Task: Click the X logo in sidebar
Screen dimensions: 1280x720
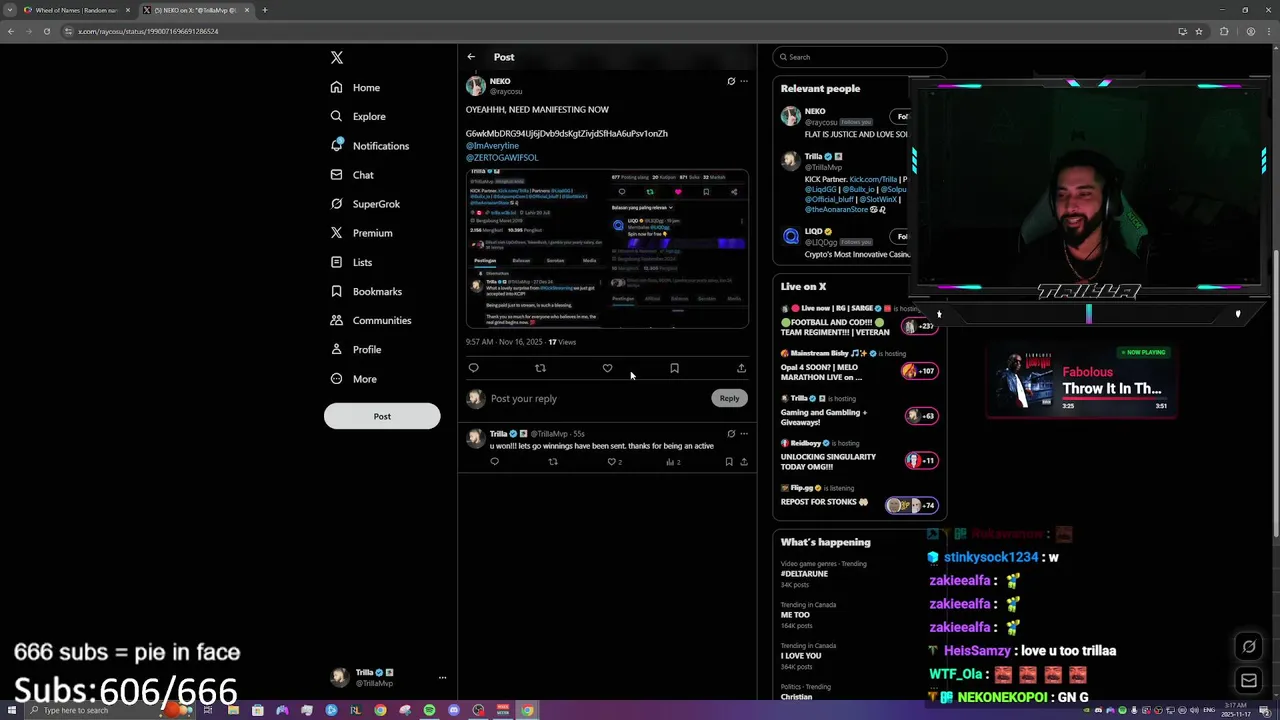Action: (x=337, y=58)
